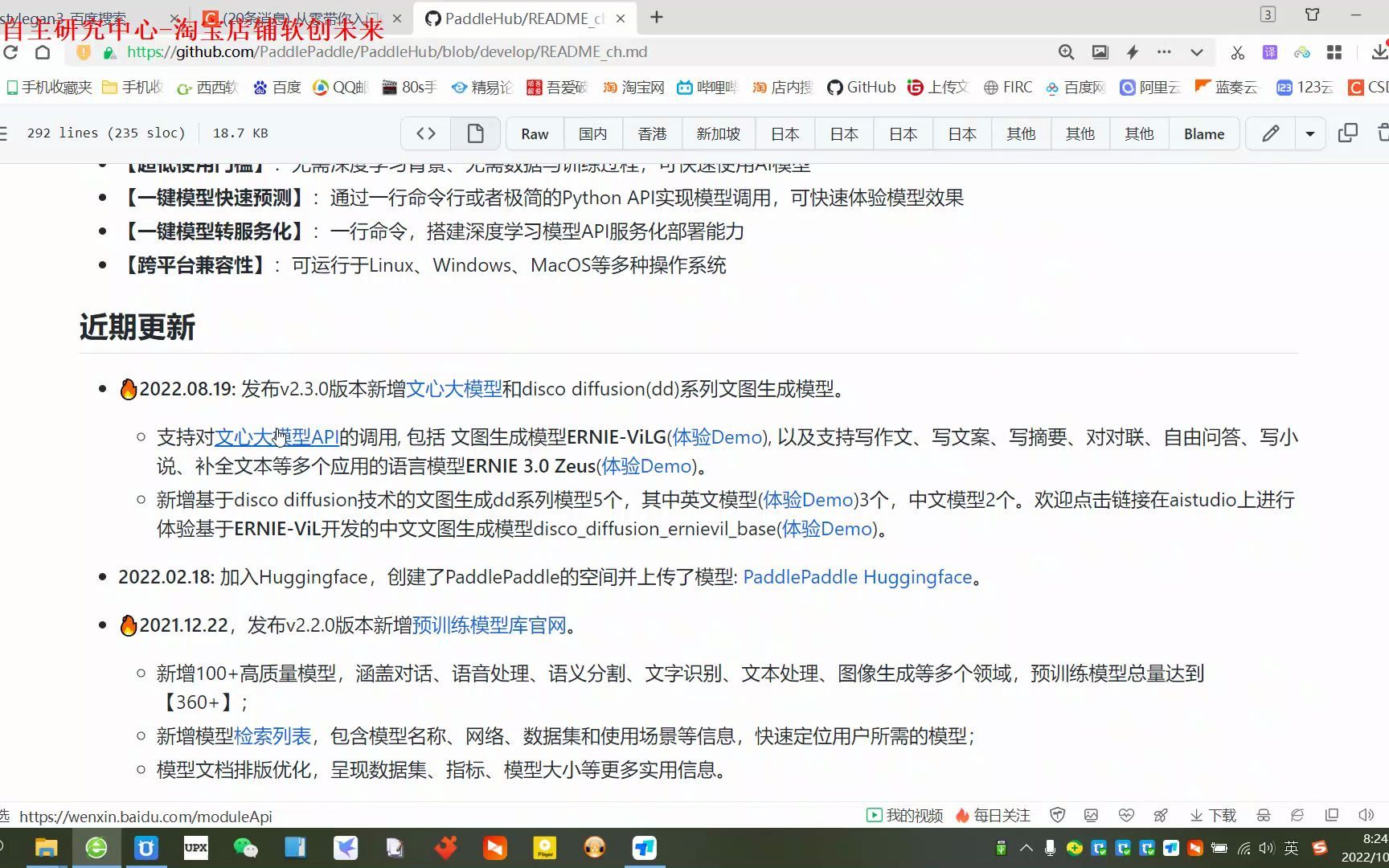Image resolution: width=1389 pixels, height=868 pixels.
Task: Select the 香港 mirror button
Action: click(652, 133)
